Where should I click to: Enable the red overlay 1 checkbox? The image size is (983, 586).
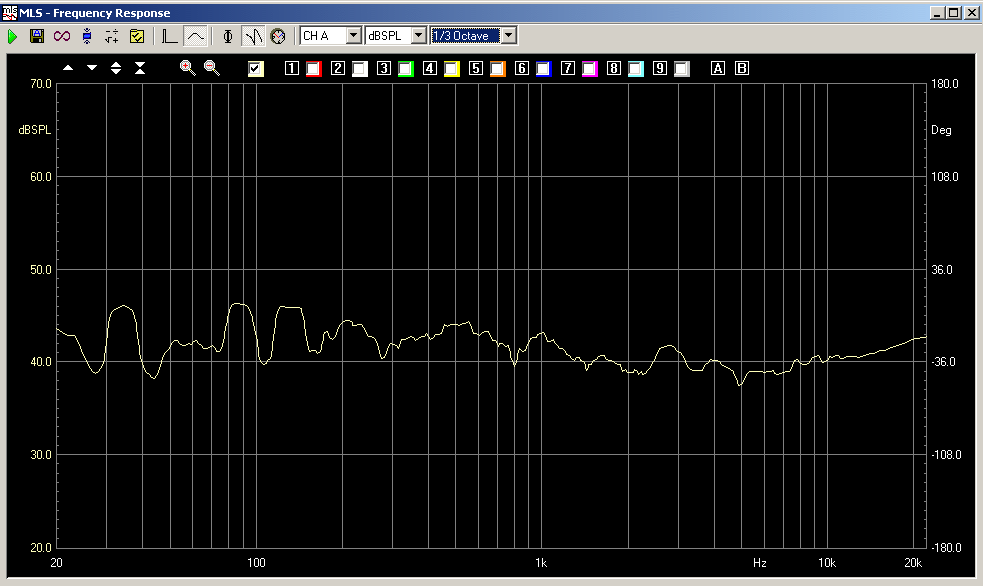tap(314, 69)
